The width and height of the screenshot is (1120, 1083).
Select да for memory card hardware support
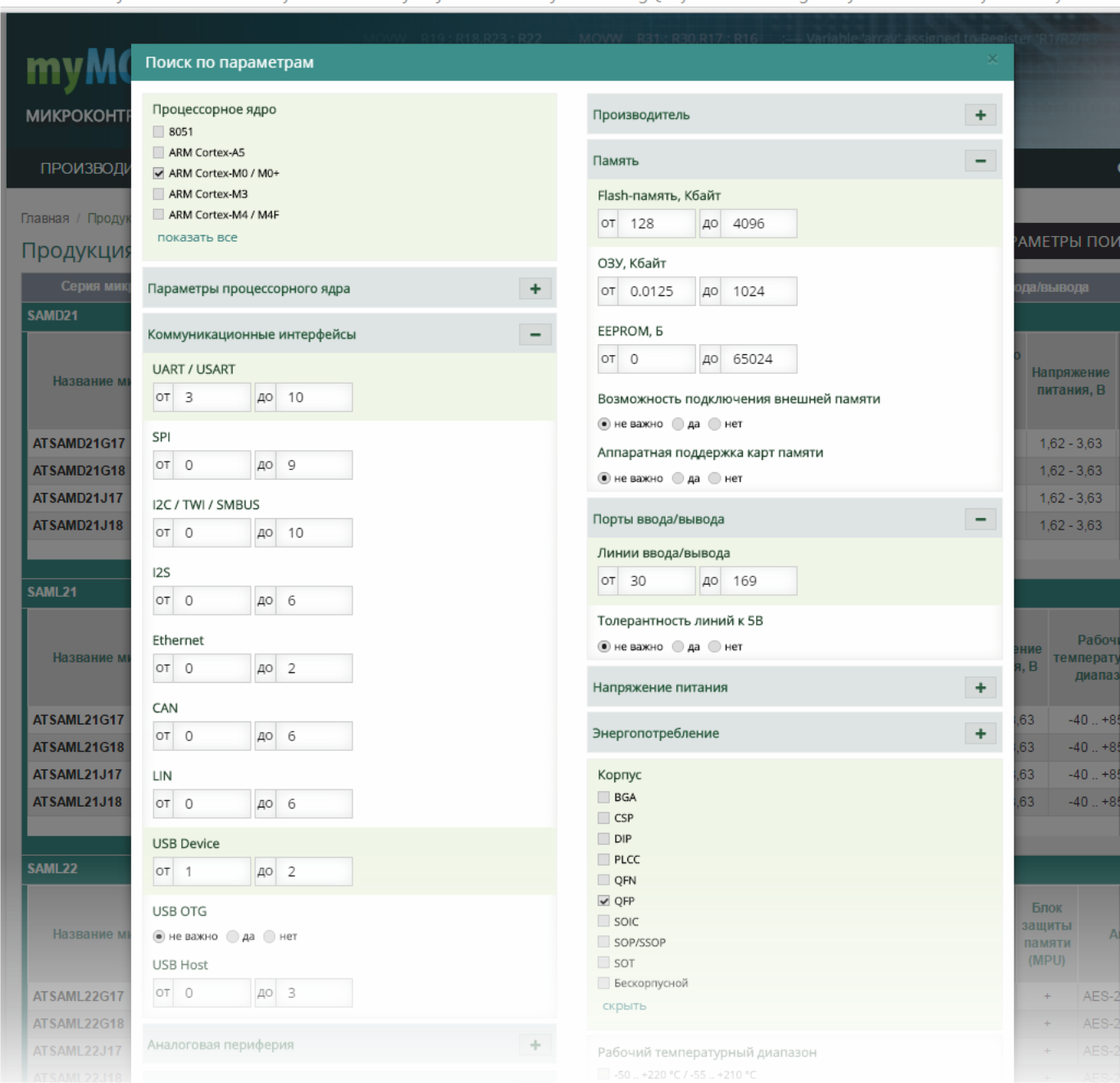click(x=678, y=478)
